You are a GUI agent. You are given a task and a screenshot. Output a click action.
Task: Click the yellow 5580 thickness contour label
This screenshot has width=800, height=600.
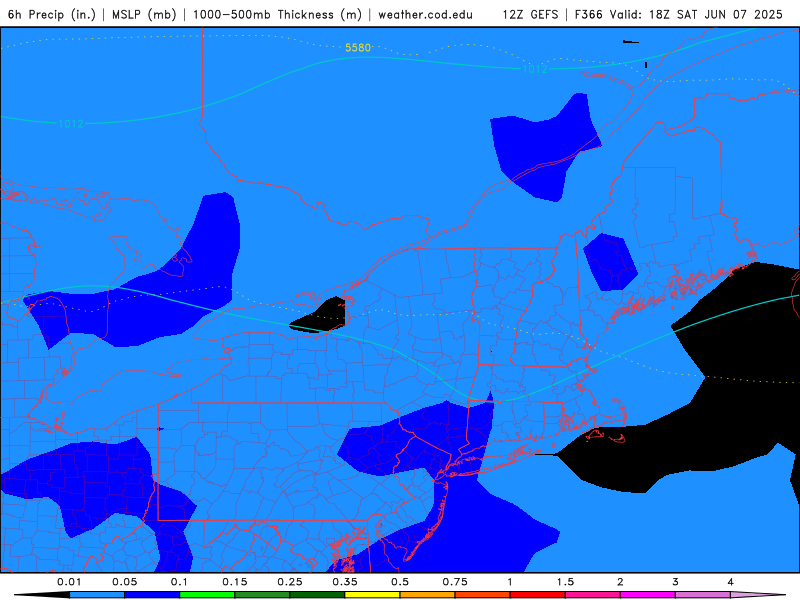[x=358, y=47]
